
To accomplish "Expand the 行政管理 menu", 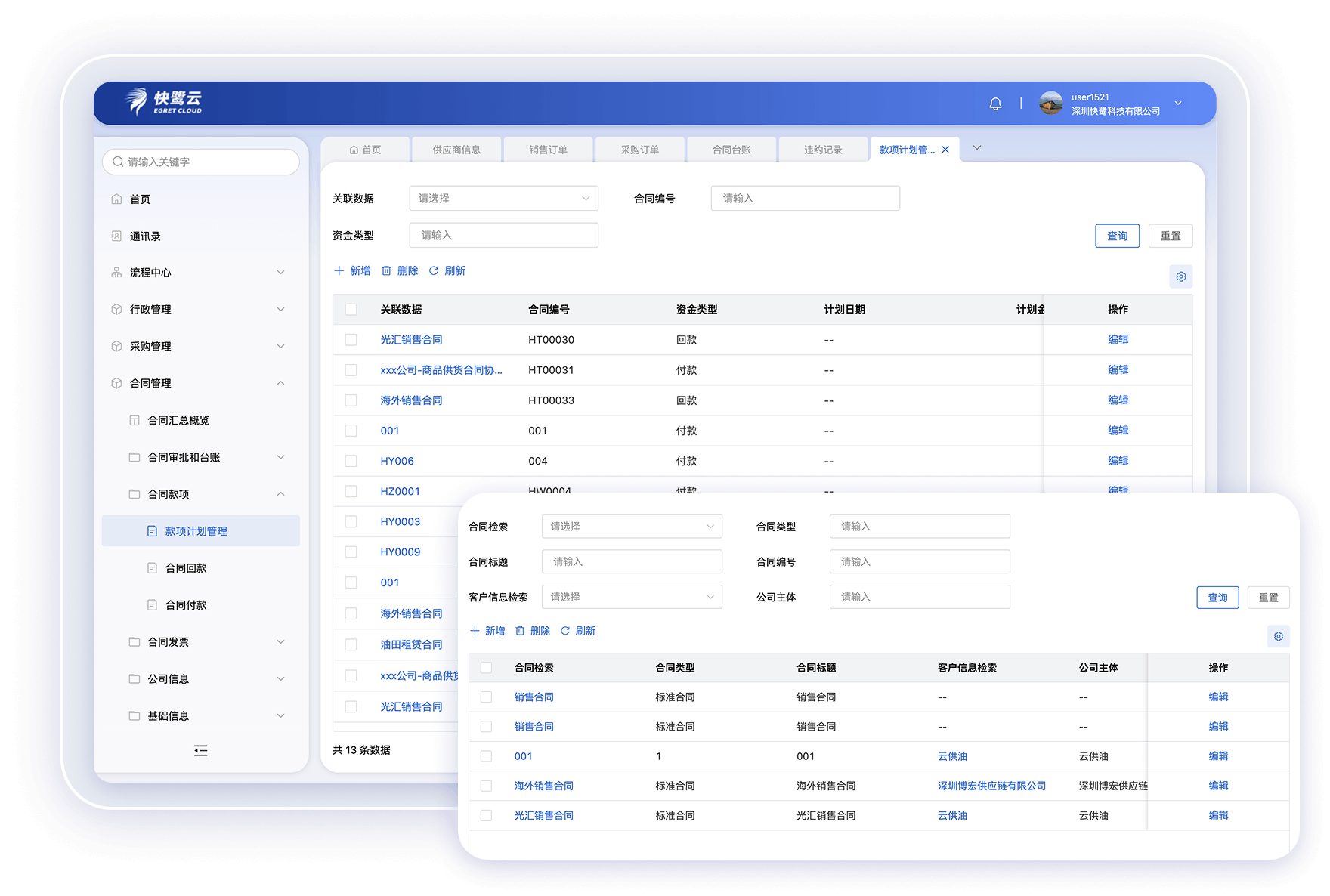I will [x=280, y=310].
